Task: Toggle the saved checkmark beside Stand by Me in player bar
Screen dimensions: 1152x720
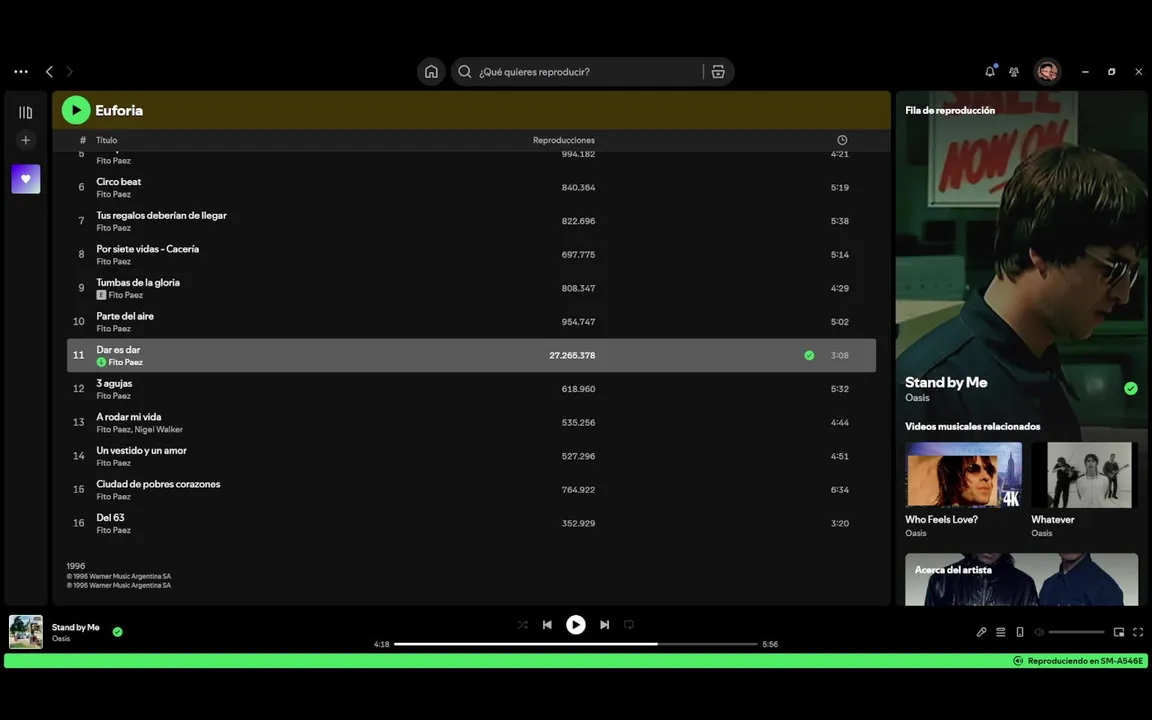Action: click(118, 632)
